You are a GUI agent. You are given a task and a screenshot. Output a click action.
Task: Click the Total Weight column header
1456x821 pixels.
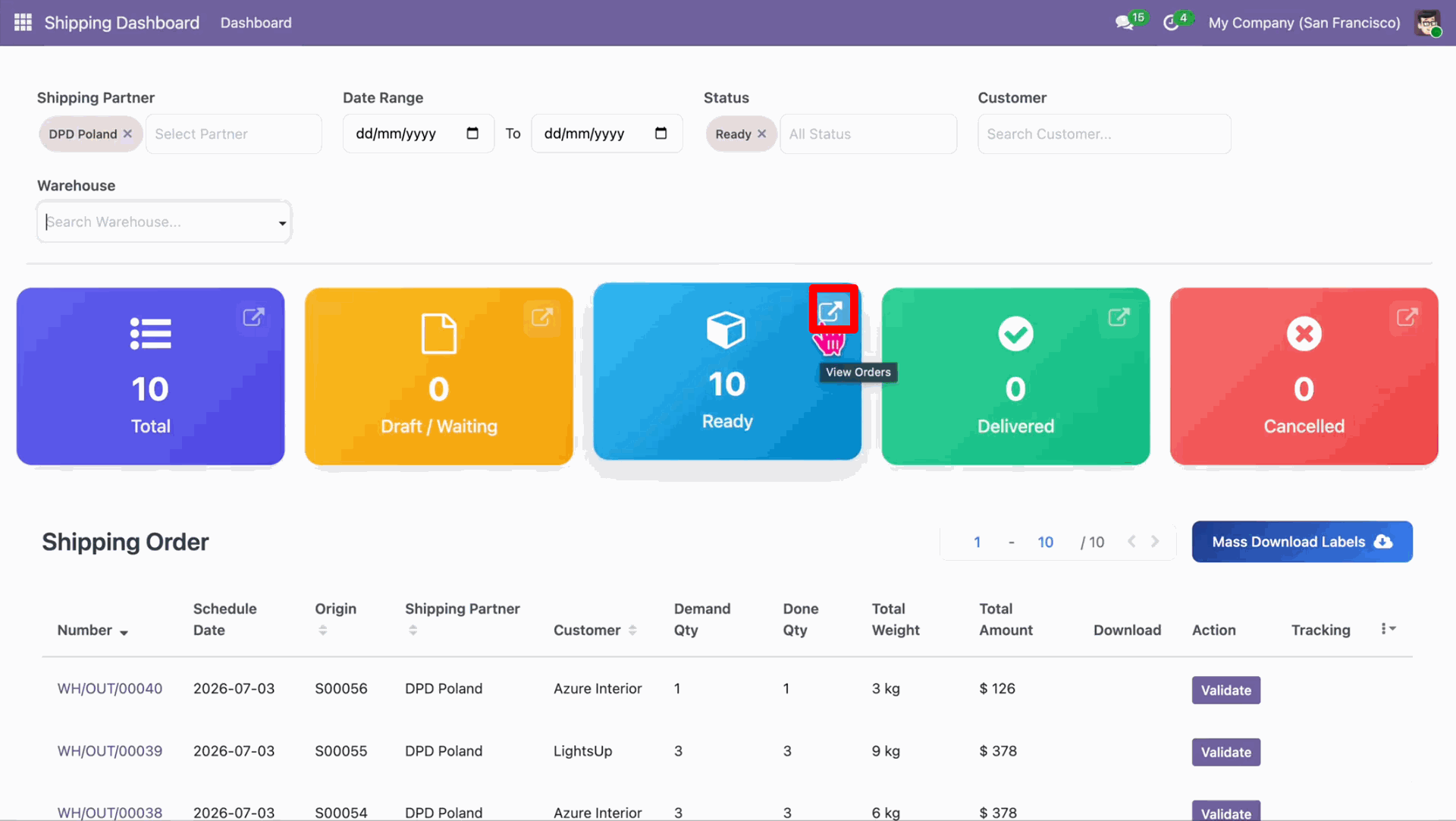(x=896, y=619)
